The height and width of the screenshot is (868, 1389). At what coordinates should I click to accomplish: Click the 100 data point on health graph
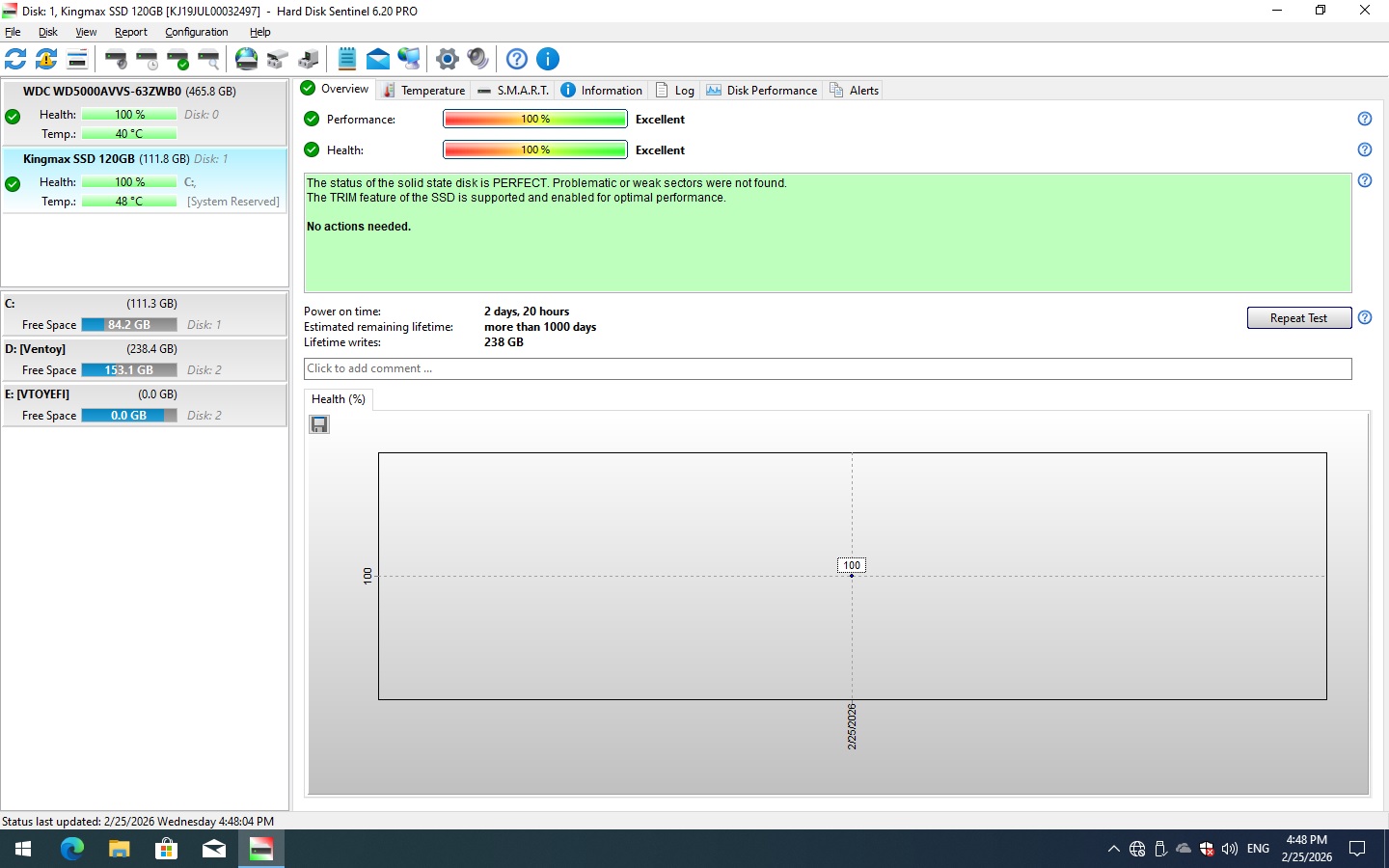click(852, 575)
